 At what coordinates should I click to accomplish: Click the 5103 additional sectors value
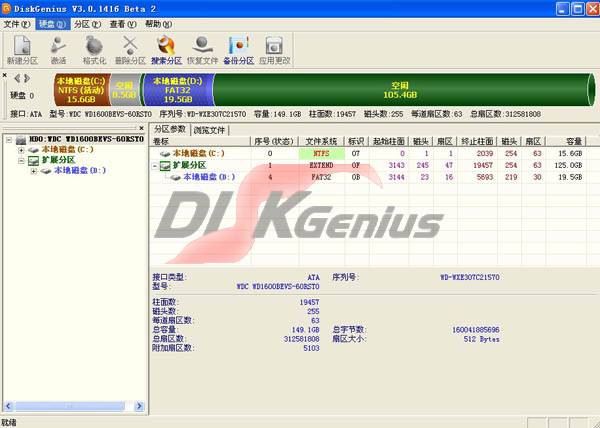[x=311, y=348]
